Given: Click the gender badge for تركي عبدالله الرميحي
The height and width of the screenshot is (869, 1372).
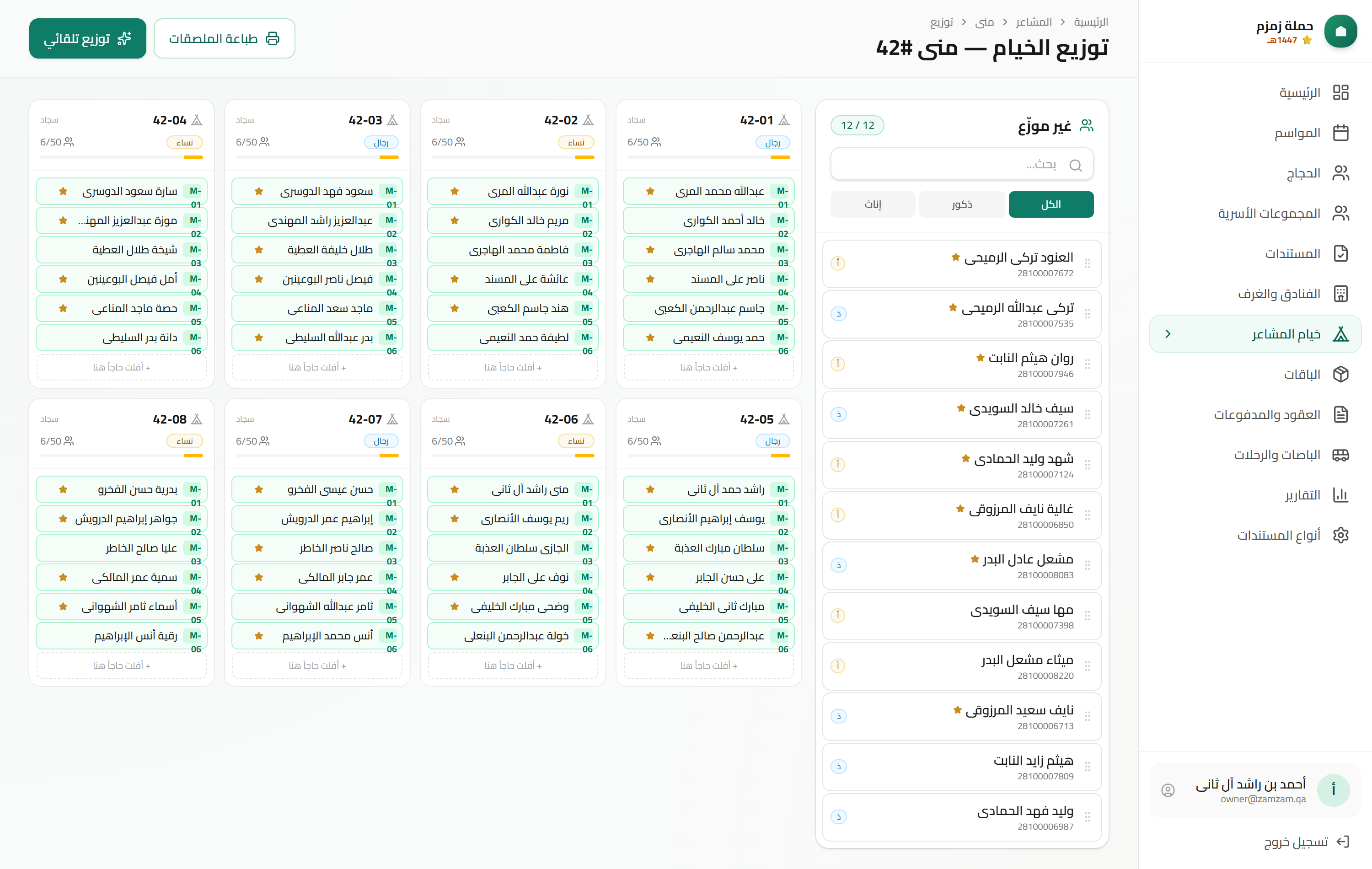Looking at the screenshot, I should pyautogui.click(x=839, y=314).
